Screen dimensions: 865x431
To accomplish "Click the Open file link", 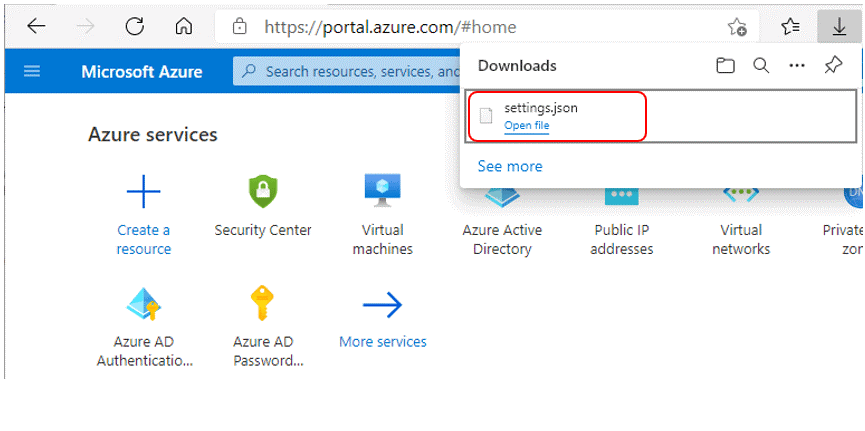I will coord(527,125).
